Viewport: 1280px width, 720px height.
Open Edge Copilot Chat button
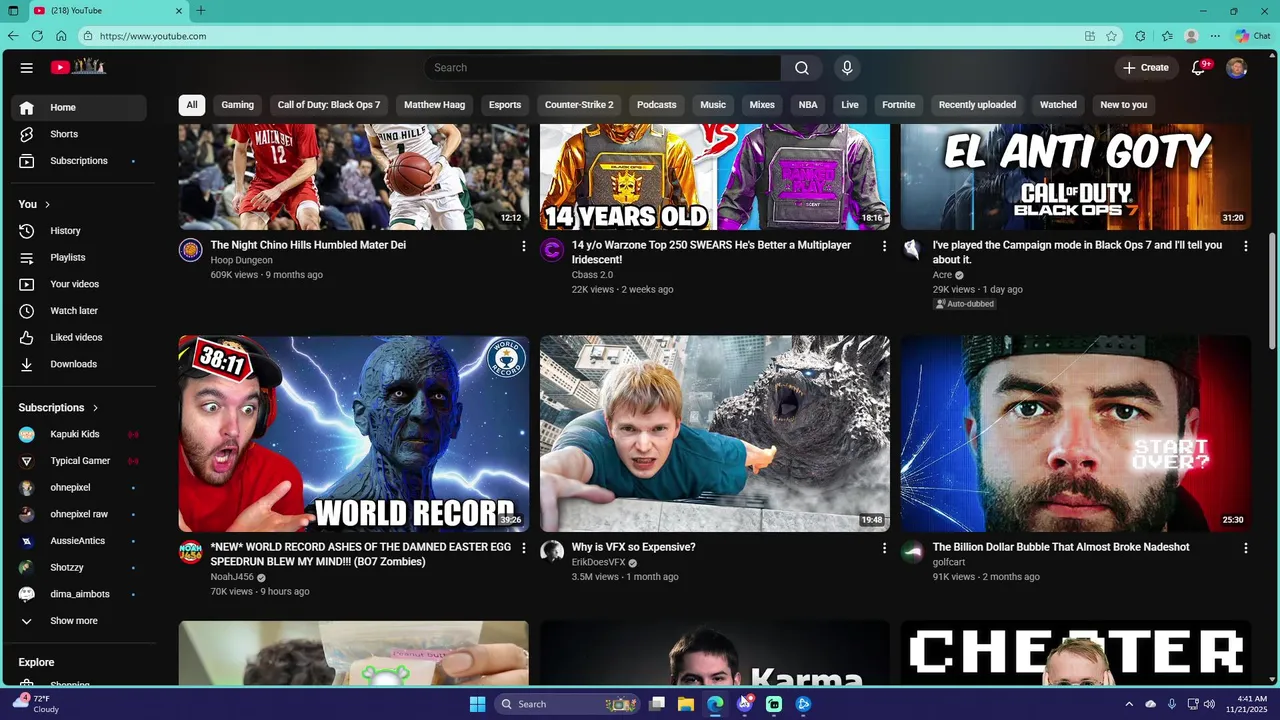(x=1253, y=36)
